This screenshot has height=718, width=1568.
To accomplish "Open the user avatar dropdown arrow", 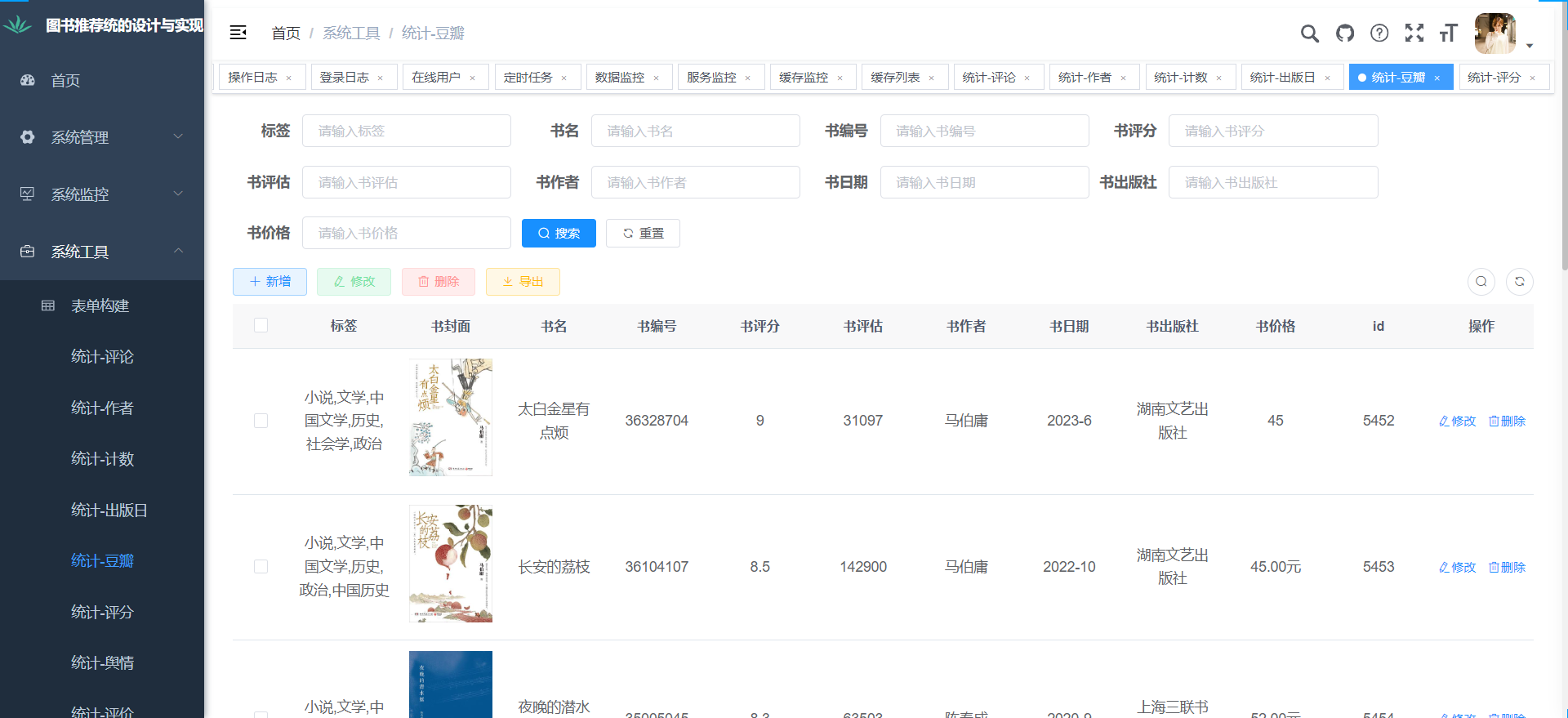I will (1530, 46).
